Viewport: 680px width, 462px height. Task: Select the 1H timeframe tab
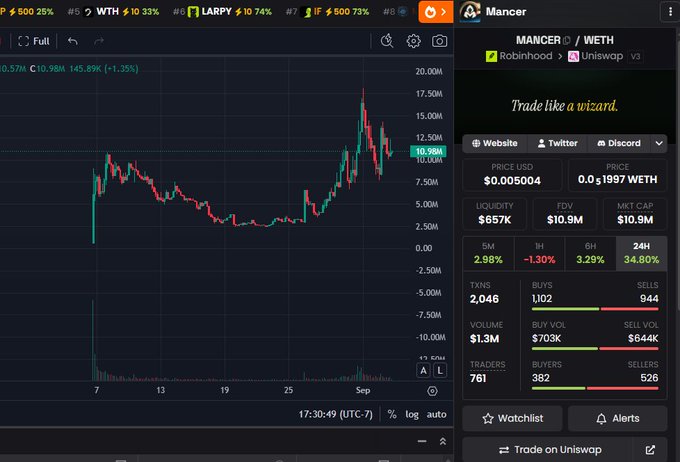[539, 253]
